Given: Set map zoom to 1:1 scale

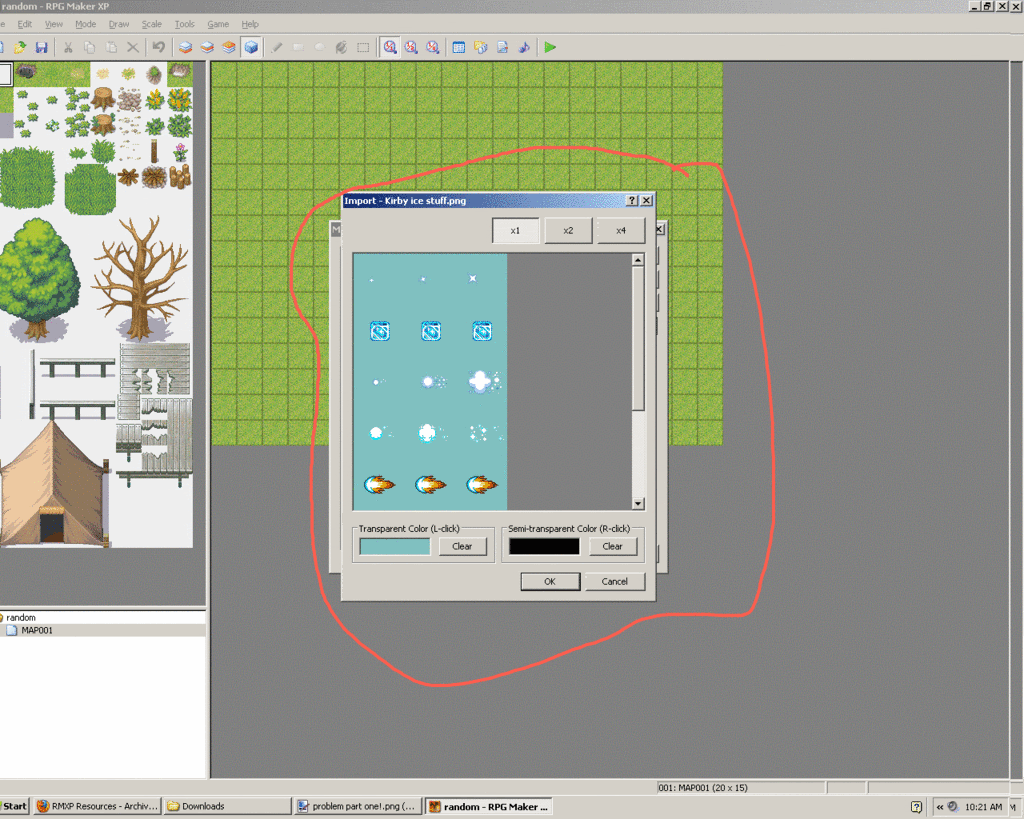Looking at the screenshot, I should coord(390,47).
